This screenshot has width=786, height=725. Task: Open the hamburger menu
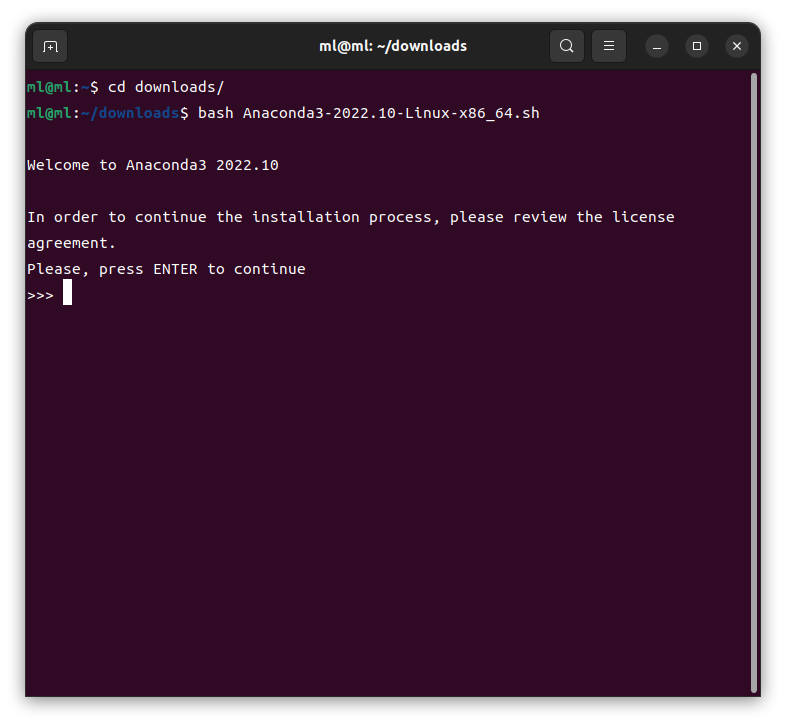tap(609, 46)
